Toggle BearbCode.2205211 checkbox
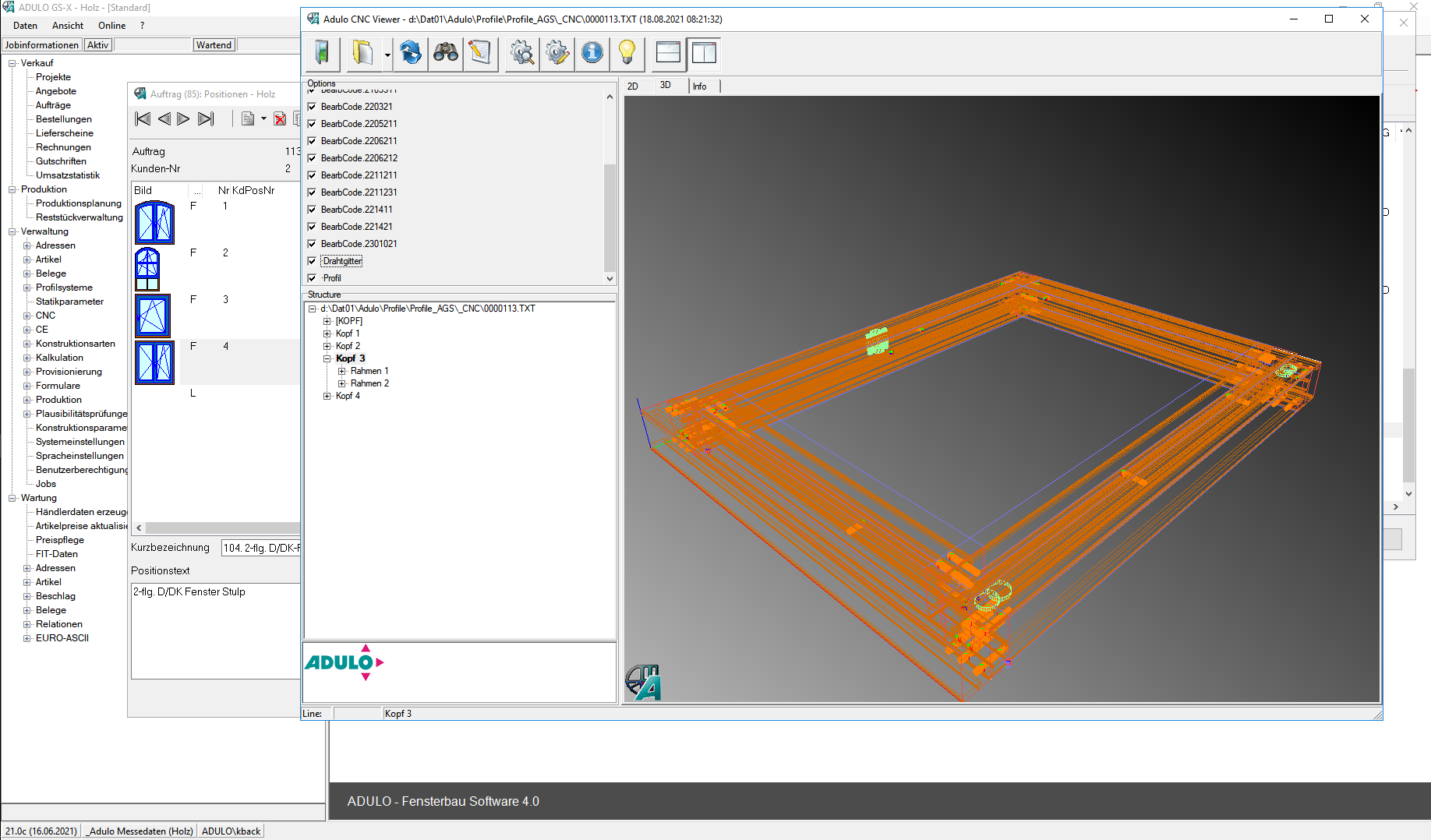Viewport: 1431px width, 840px height. point(312,124)
